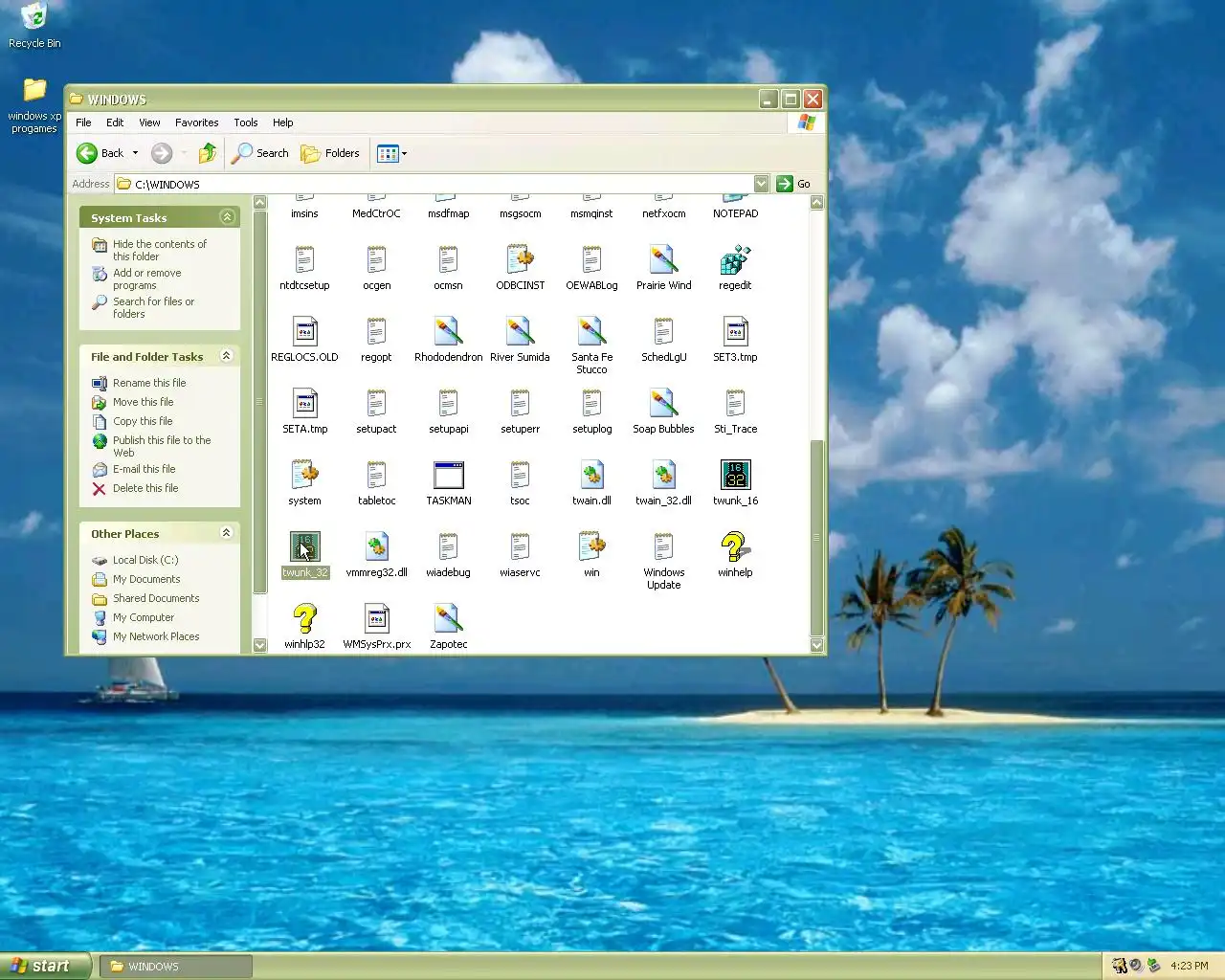Click Hide the contents of this folder

[x=159, y=251]
